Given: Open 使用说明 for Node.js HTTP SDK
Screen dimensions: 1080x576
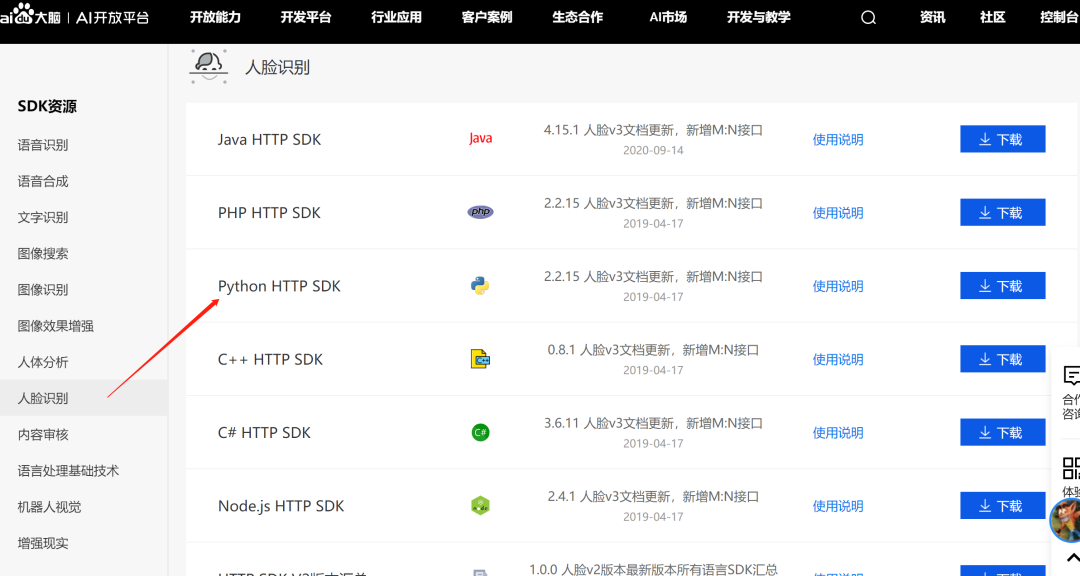Looking at the screenshot, I should coord(838,506).
